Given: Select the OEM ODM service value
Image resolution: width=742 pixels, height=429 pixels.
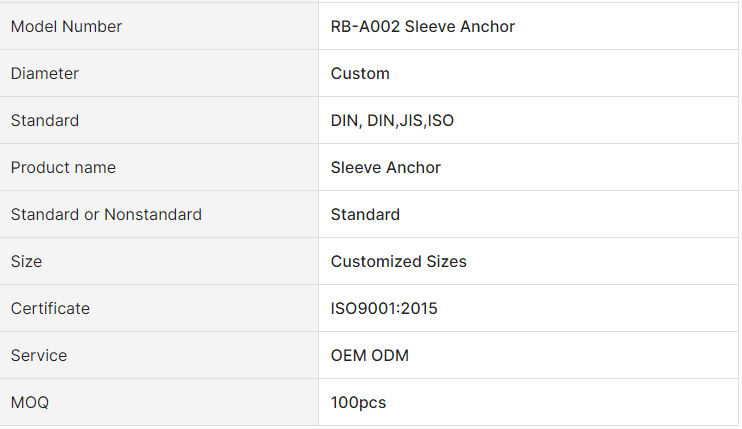Looking at the screenshot, I should [x=369, y=356].
